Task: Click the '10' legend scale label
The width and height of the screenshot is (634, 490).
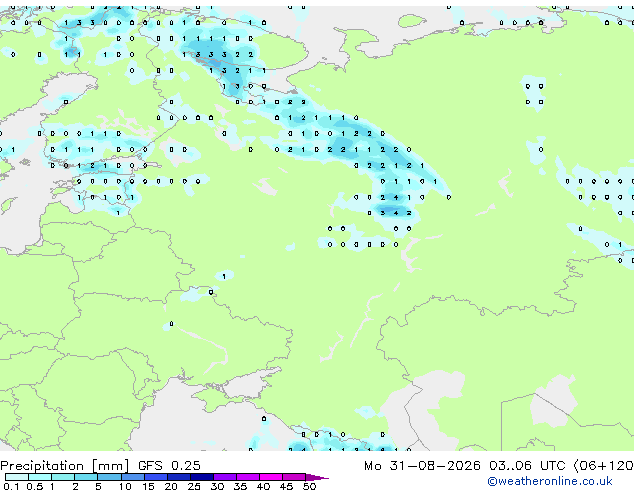Action: 125,486
